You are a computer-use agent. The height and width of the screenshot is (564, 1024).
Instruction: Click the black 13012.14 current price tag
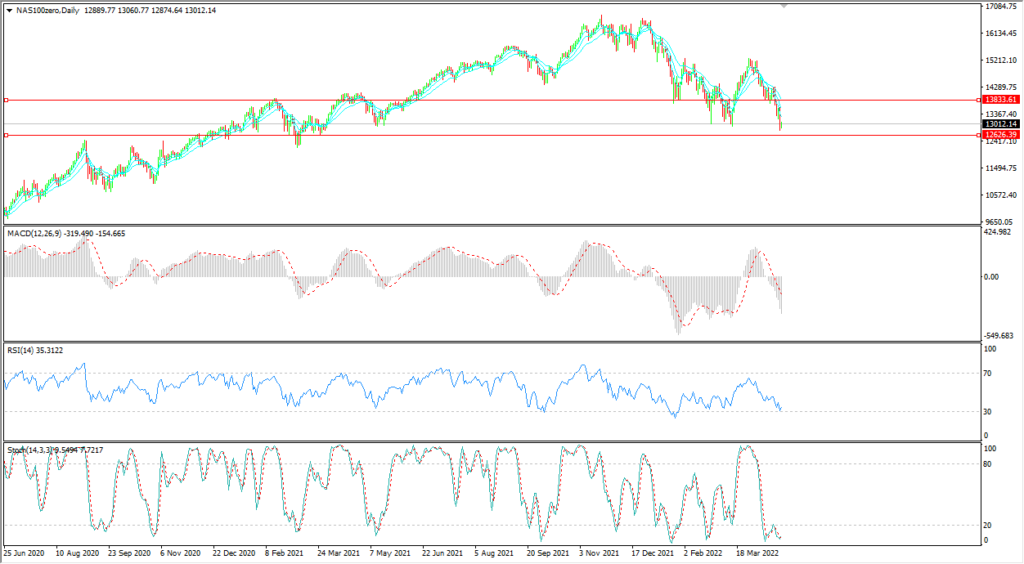[x=1000, y=124]
